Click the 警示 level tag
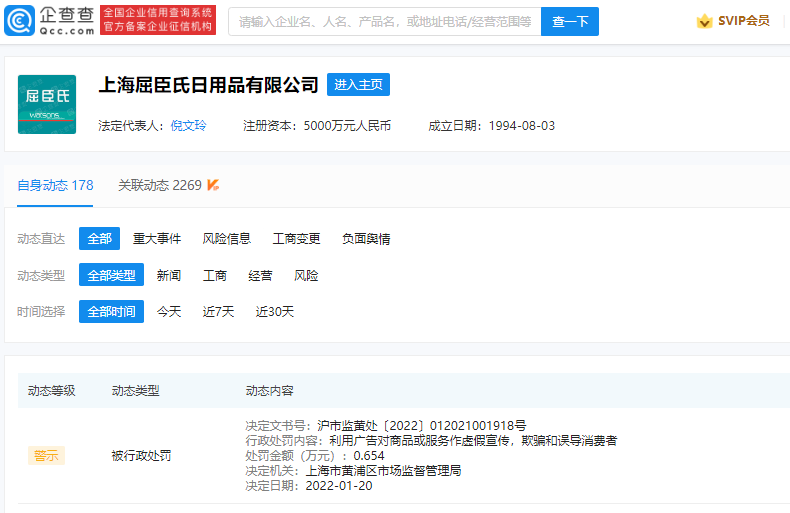 click(46, 456)
